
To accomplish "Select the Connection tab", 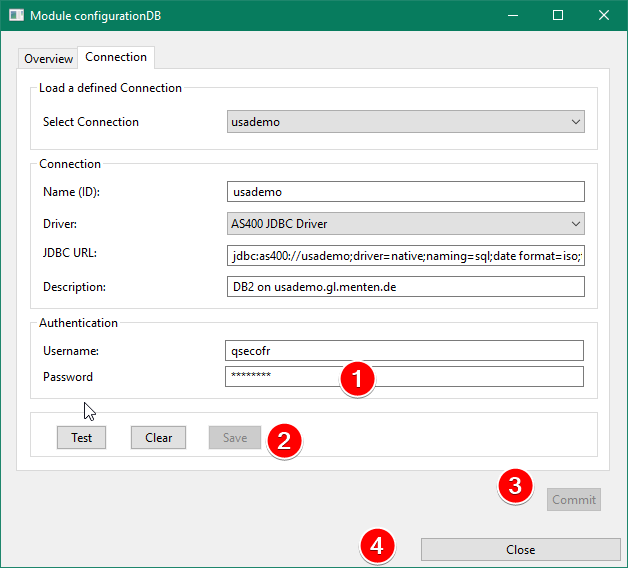I will click(116, 58).
